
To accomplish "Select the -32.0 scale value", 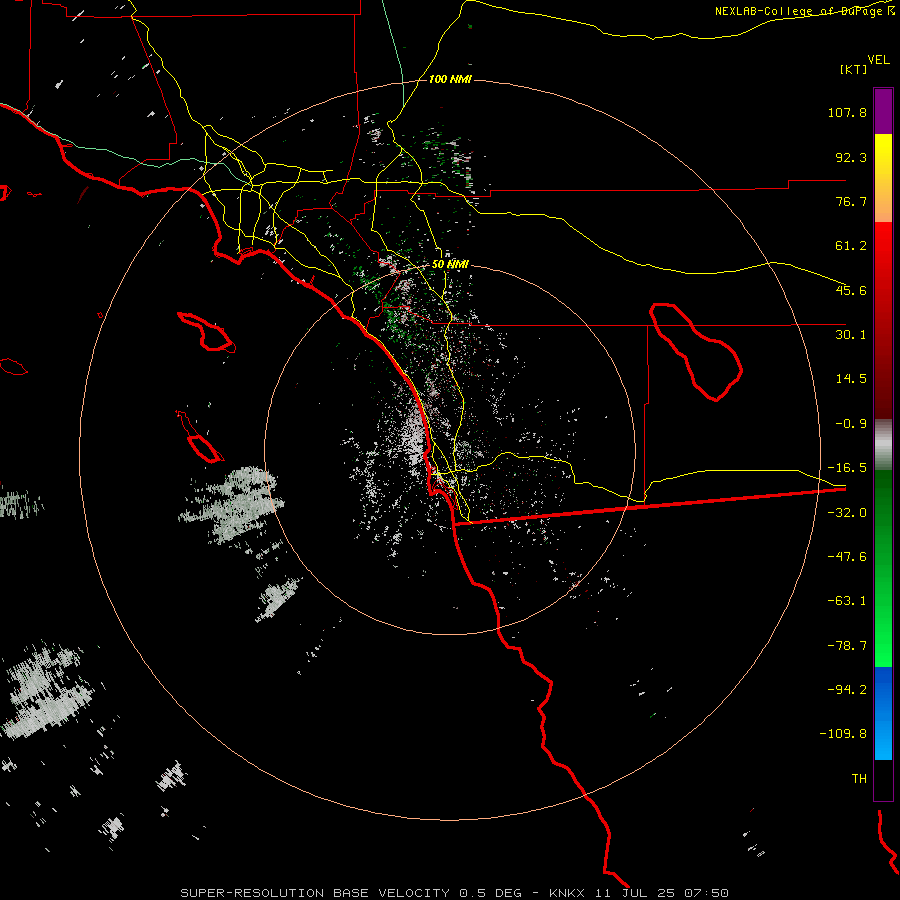I will pos(847,513).
